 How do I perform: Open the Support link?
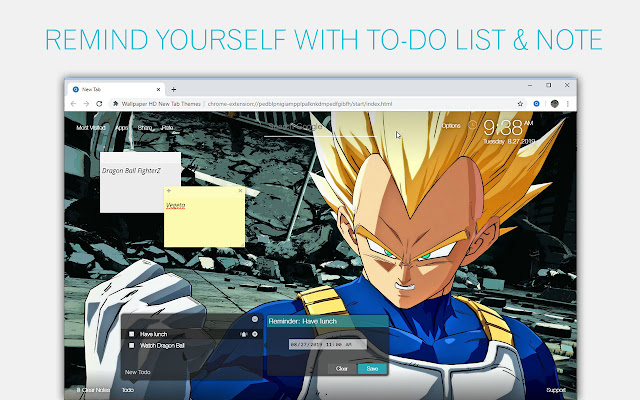556,390
